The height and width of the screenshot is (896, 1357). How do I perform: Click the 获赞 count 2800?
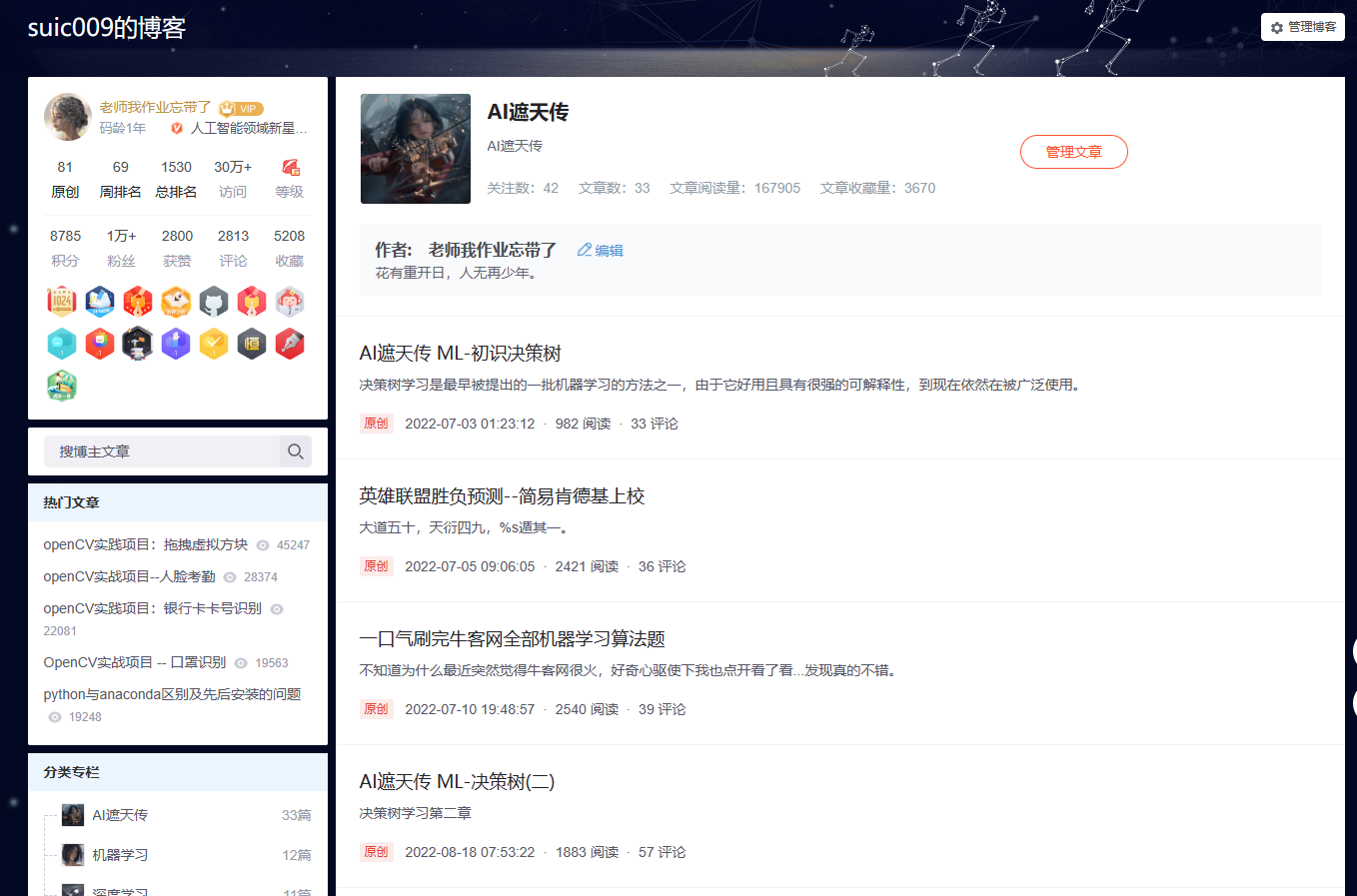pyautogui.click(x=177, y=236)
